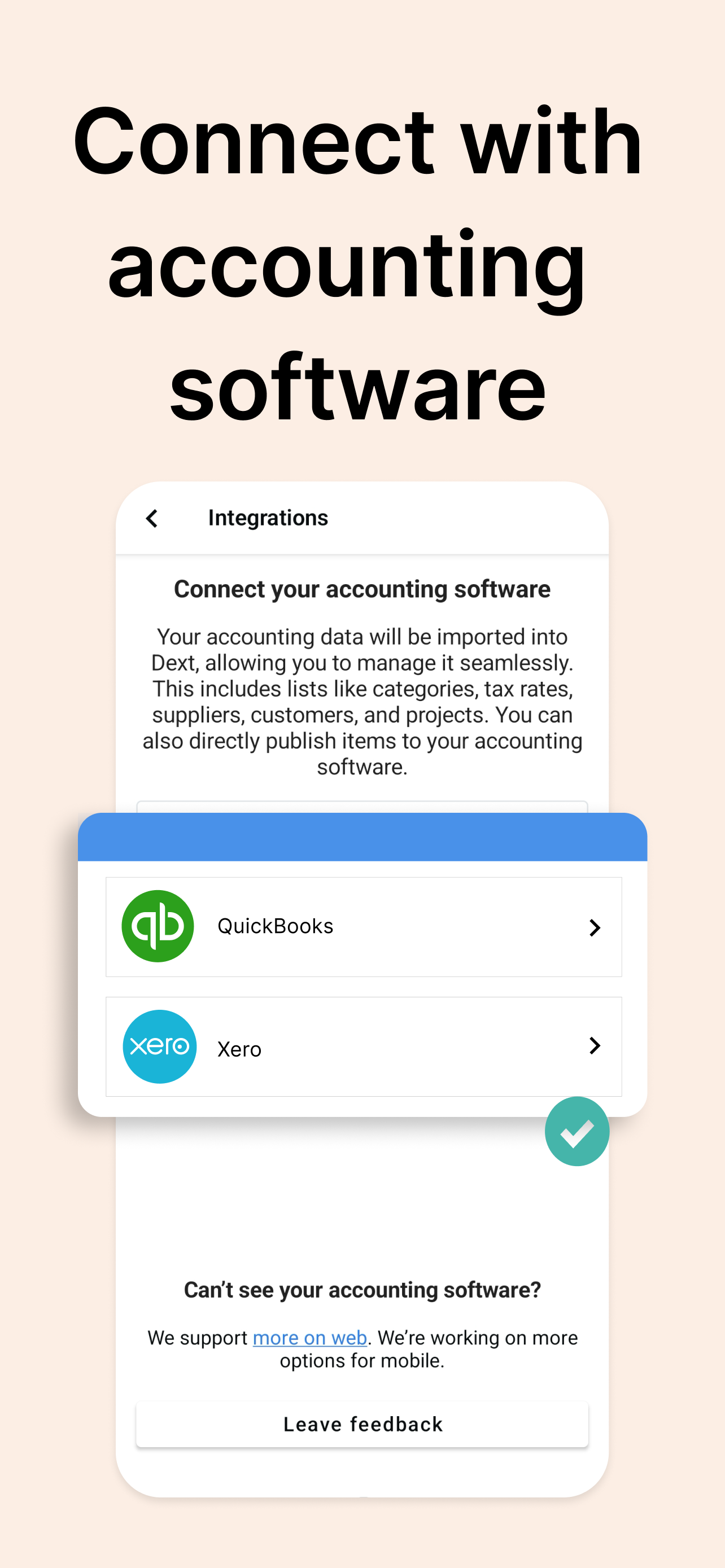
Task: Tap 'Can't see your accounting software?' heading
Action: pos(362,1290)
